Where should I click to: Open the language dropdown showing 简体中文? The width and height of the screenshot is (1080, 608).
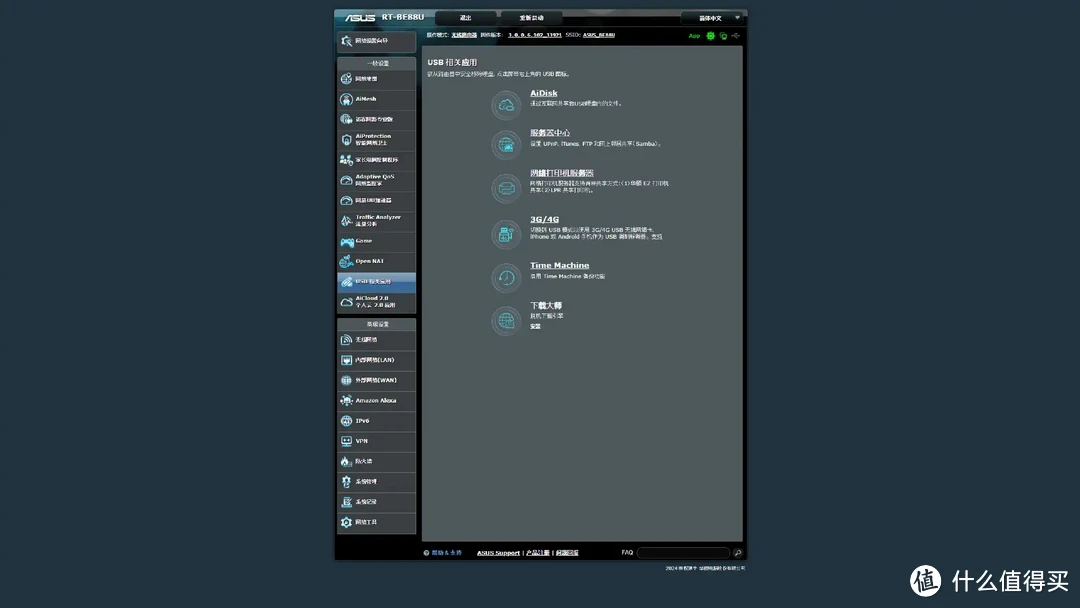pyautogui.click(x=714, y=18)
